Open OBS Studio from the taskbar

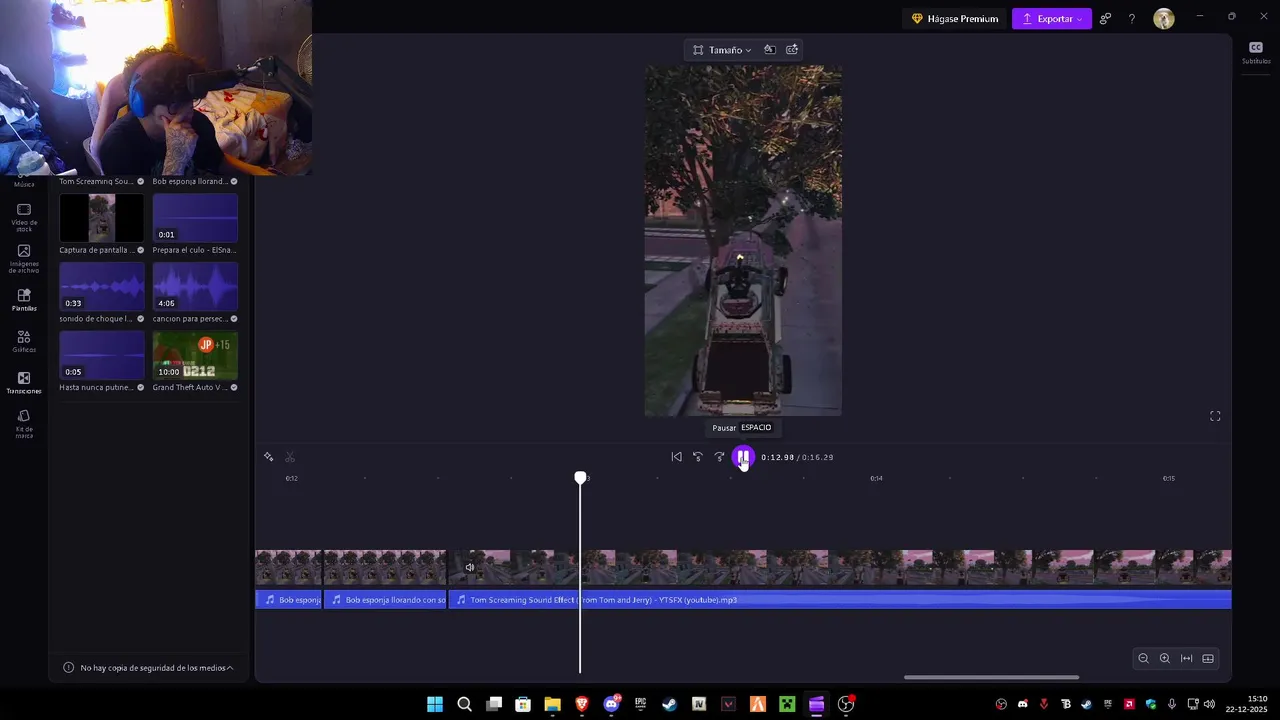(846, 704)
